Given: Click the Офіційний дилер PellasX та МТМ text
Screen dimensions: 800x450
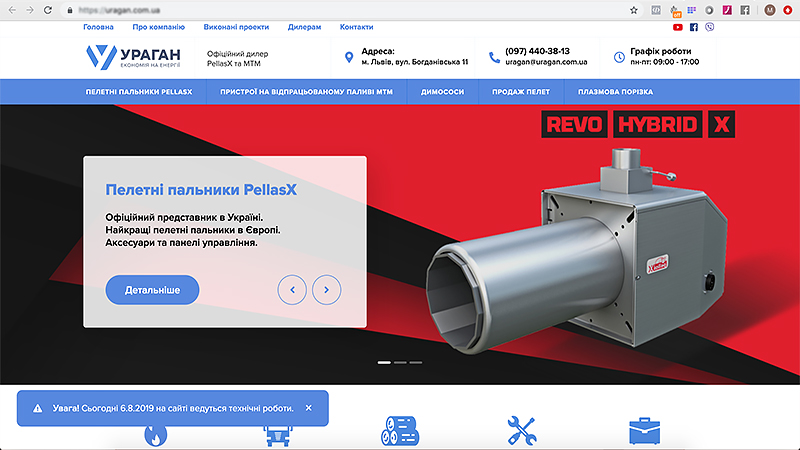Looking at the screenshot, I should point(237,59).
